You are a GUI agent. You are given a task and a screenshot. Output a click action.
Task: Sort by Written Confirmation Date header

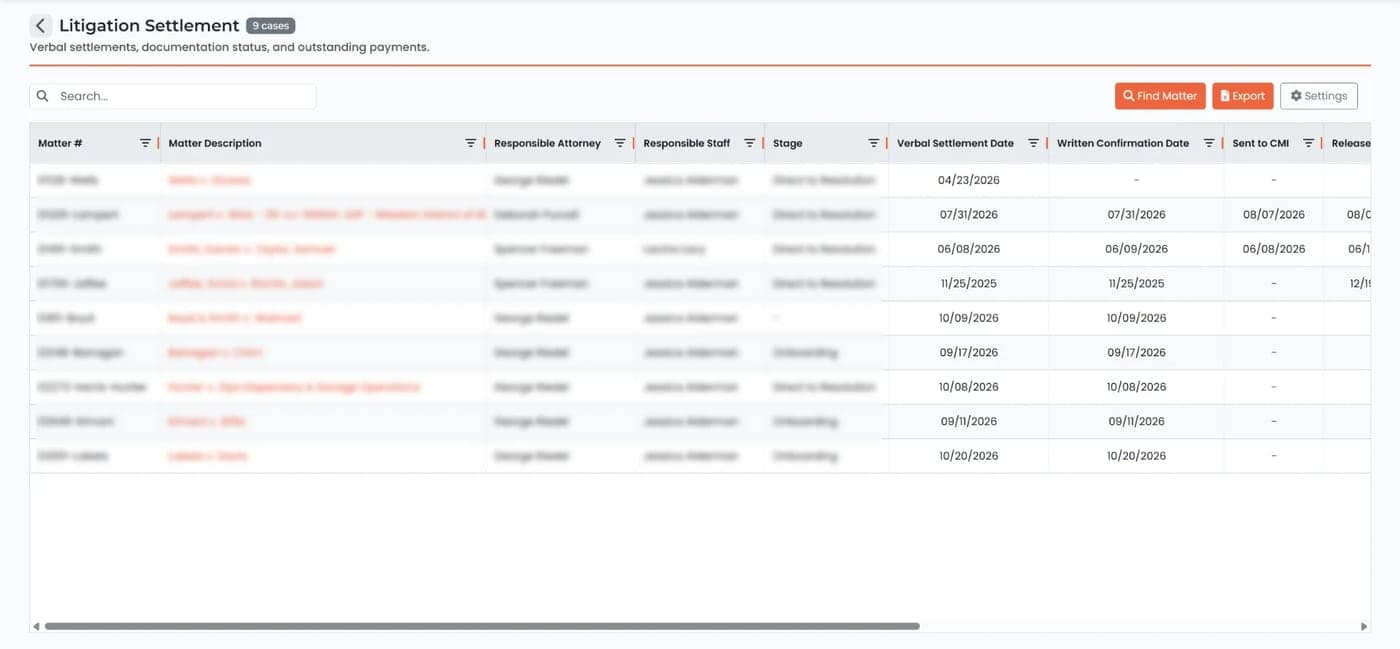click(1123, 143)
